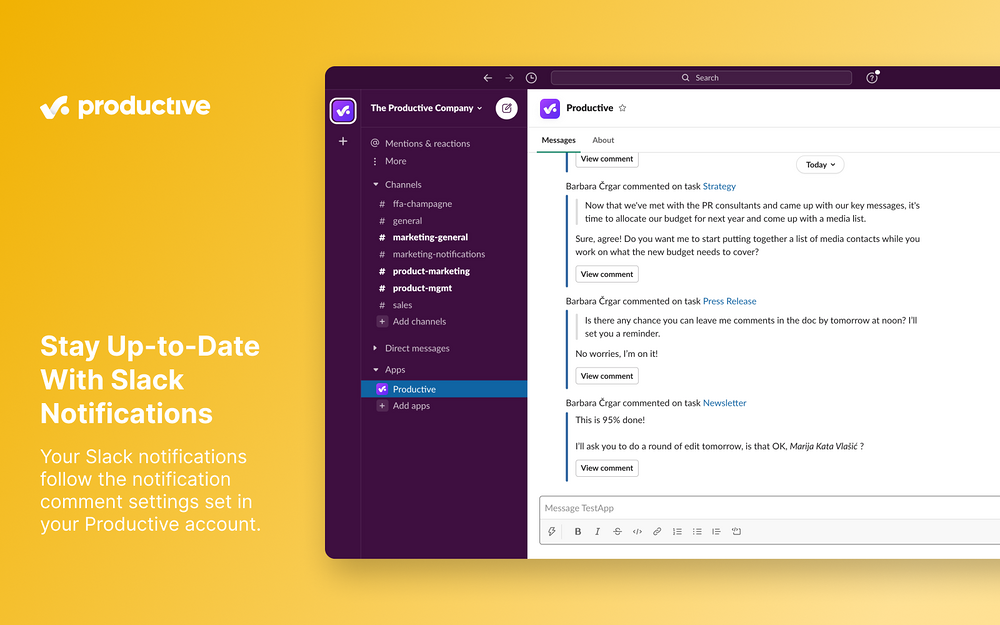Viewport: 1000px width, 625px height.
Task: Compose a new message
Action: (x=506, y=108)
